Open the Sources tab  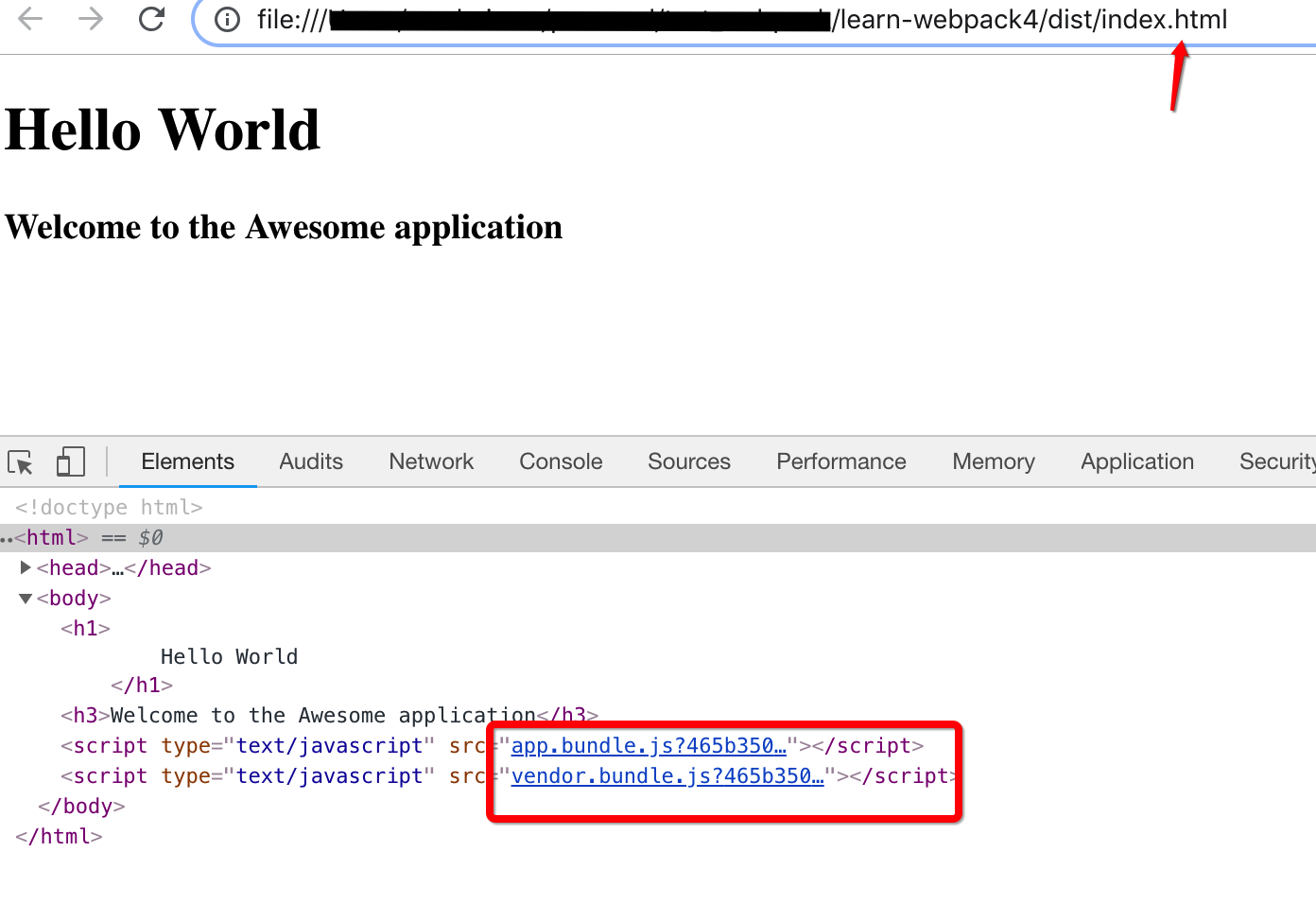(689, 461)
